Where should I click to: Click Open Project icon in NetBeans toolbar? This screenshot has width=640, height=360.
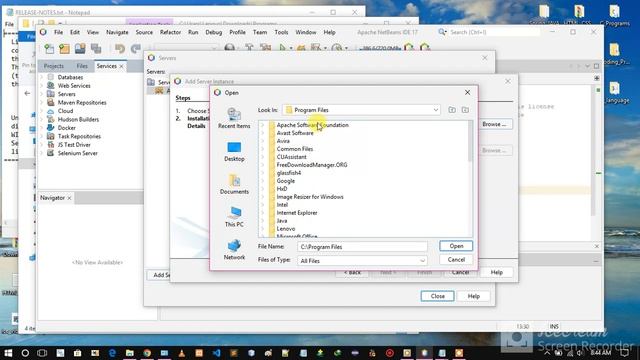(x=80, y=49)
